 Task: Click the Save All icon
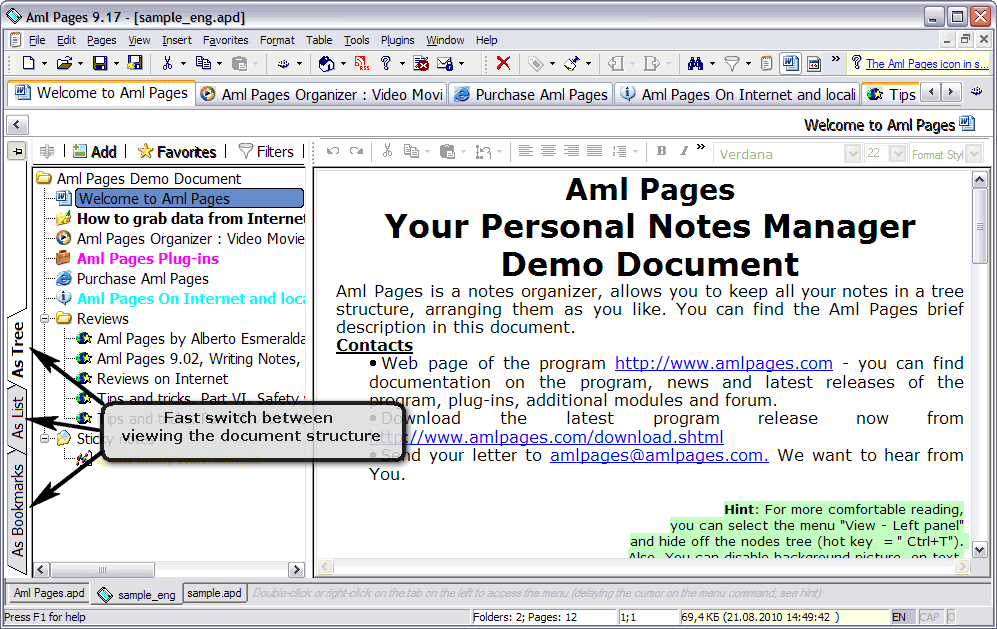tap(135, 62)
